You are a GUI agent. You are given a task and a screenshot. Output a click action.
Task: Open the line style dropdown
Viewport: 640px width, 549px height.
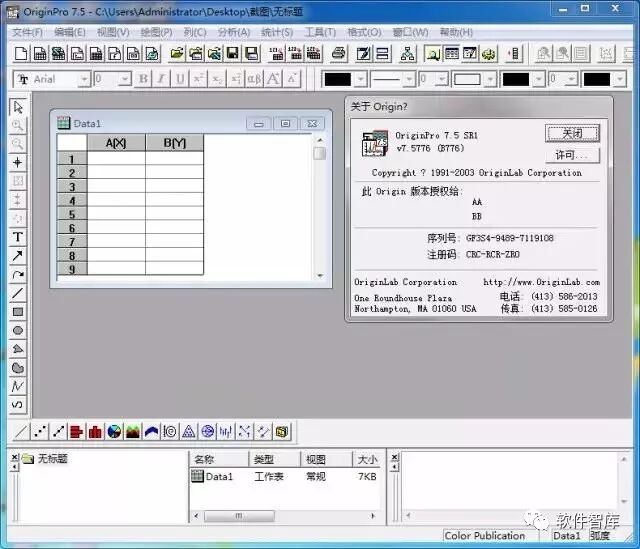coord(409,79)
